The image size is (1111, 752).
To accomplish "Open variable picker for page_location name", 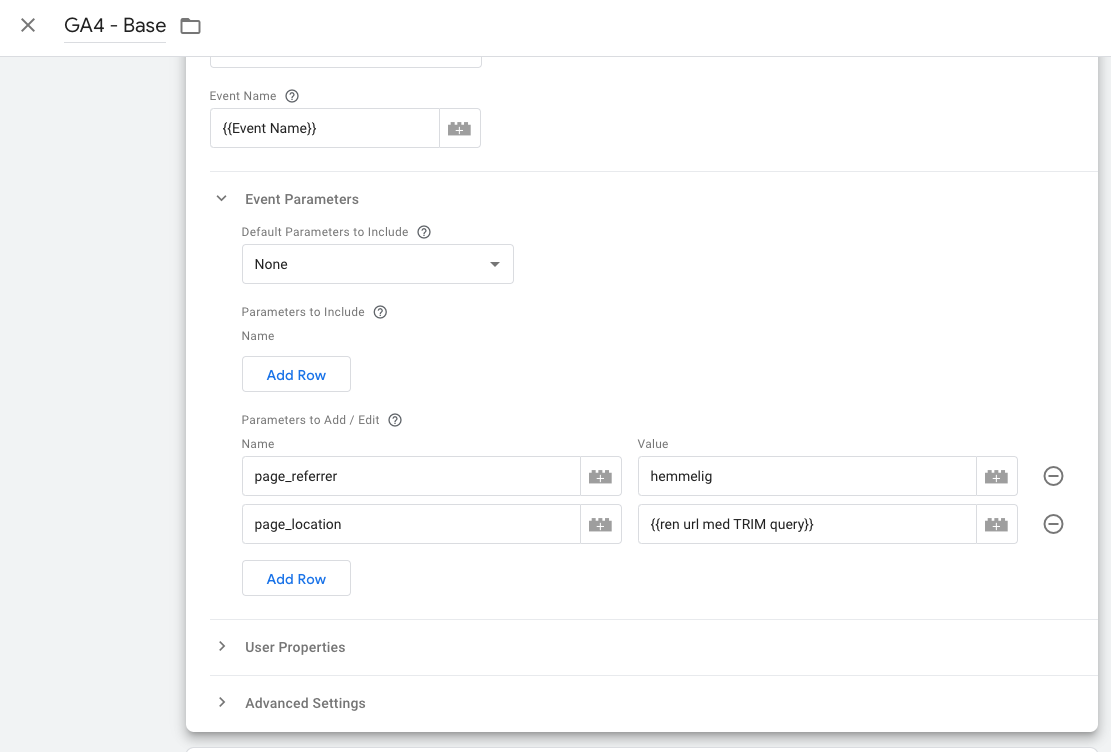I will point(600,524).
